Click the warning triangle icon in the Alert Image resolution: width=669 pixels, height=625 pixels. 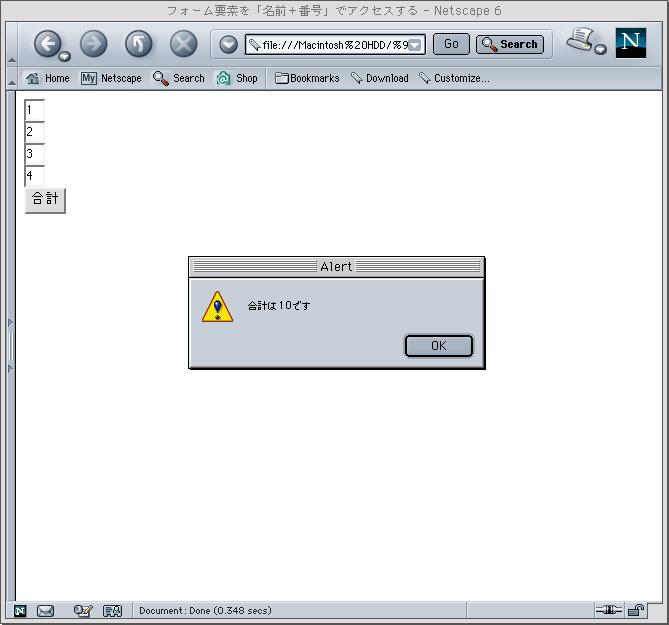(x=218, y=306)
